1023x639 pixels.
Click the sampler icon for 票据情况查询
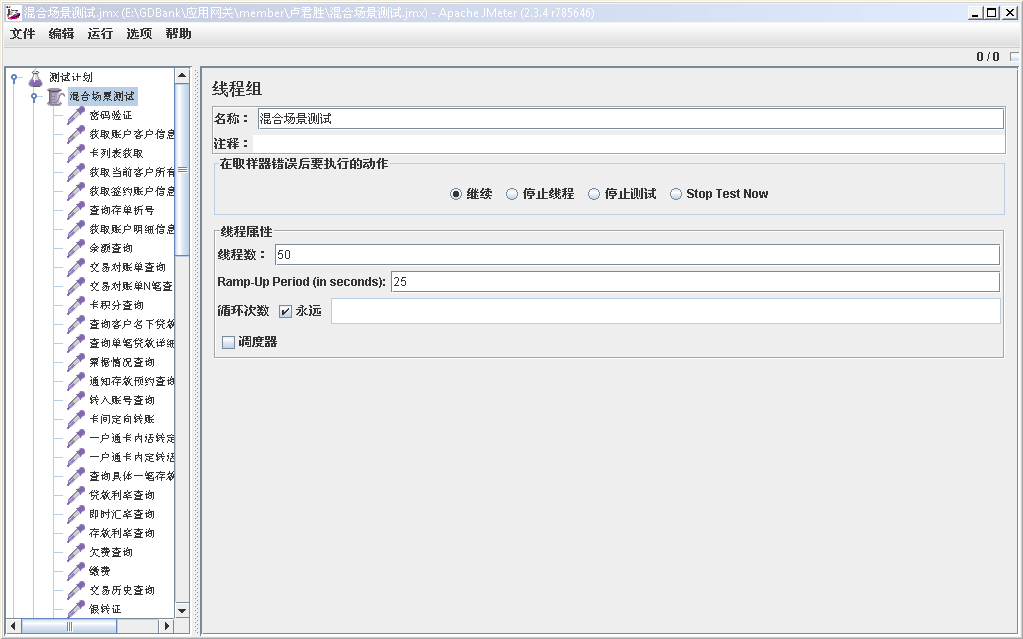(x=76, y=362)
